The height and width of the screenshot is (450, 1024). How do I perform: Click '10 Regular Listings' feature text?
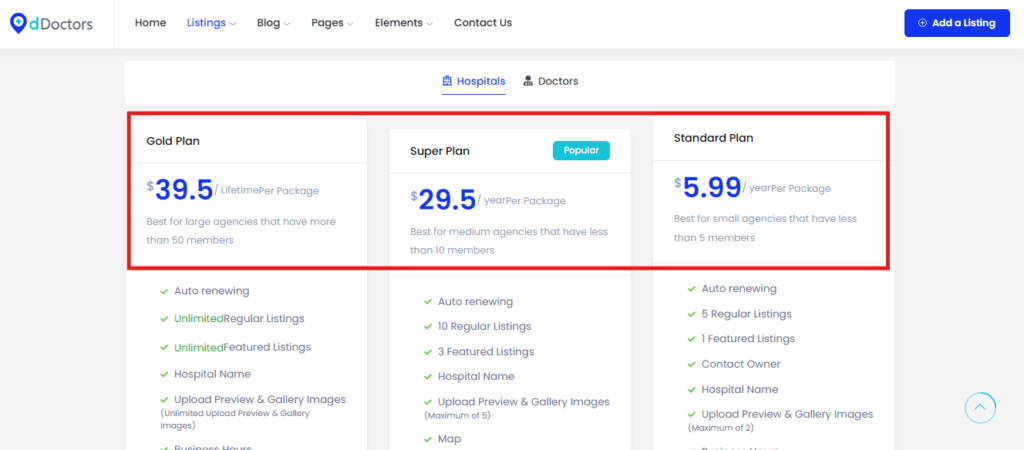click(x=484, y=327)
